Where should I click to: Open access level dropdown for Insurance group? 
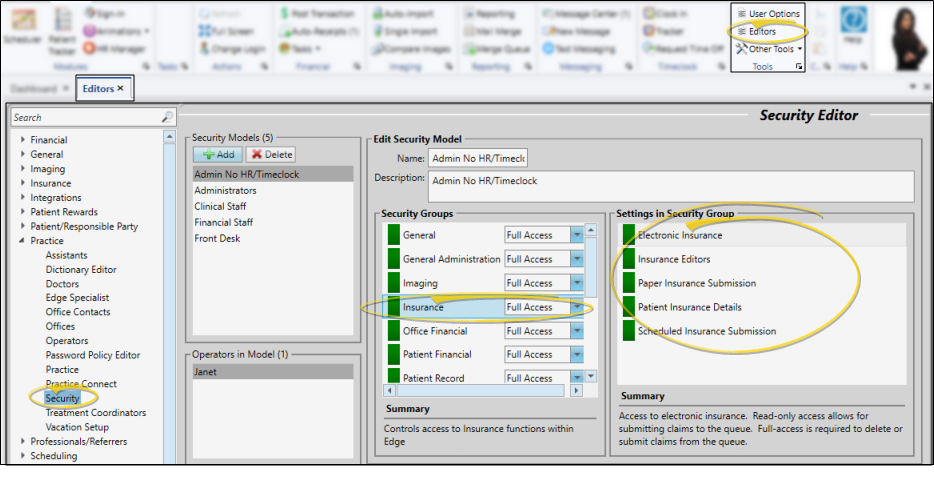click(x=577, y=307)
